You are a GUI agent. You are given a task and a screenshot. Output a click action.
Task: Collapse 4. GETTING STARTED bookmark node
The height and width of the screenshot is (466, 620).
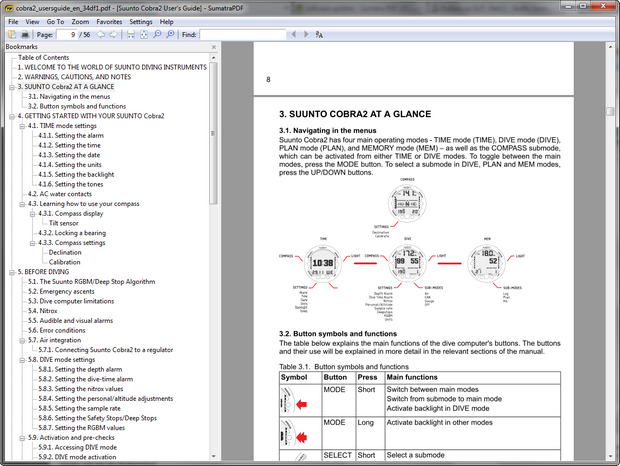point(12,116)
